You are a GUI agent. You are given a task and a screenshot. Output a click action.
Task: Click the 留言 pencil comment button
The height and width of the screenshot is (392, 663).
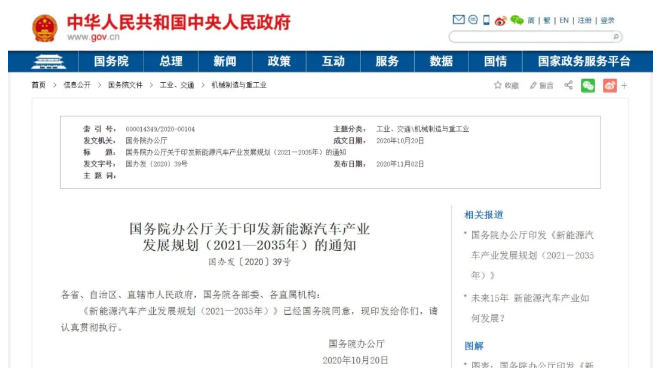click(x=542, y=85)
